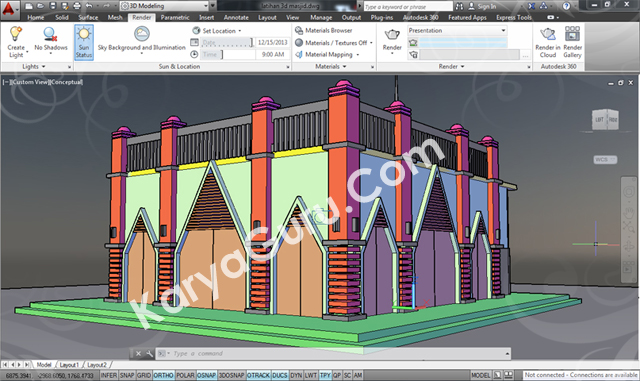
Task: Click the MODEL button in status bar
Action: point(481,375)
